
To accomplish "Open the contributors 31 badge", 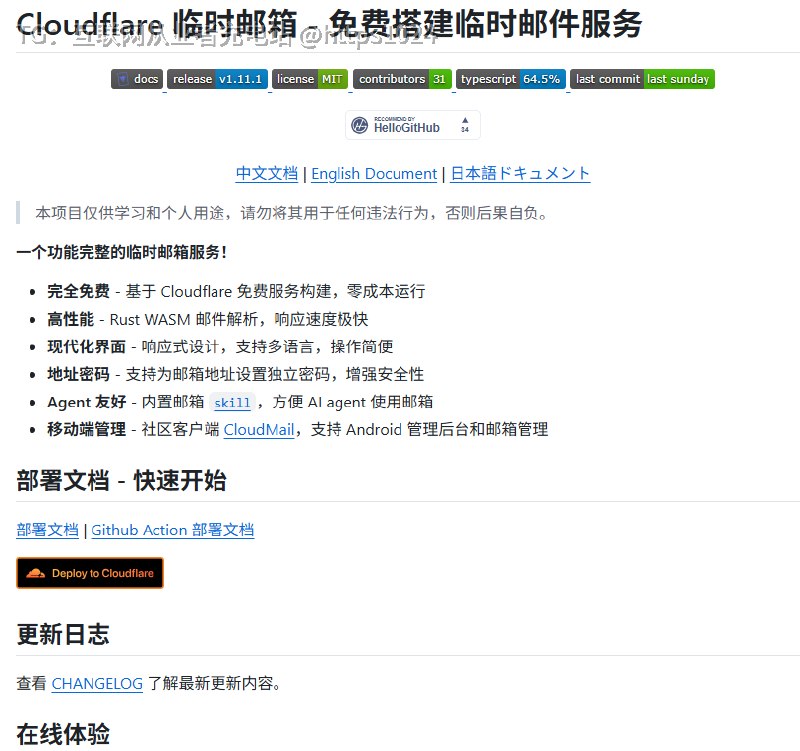I will coord(402,79).
